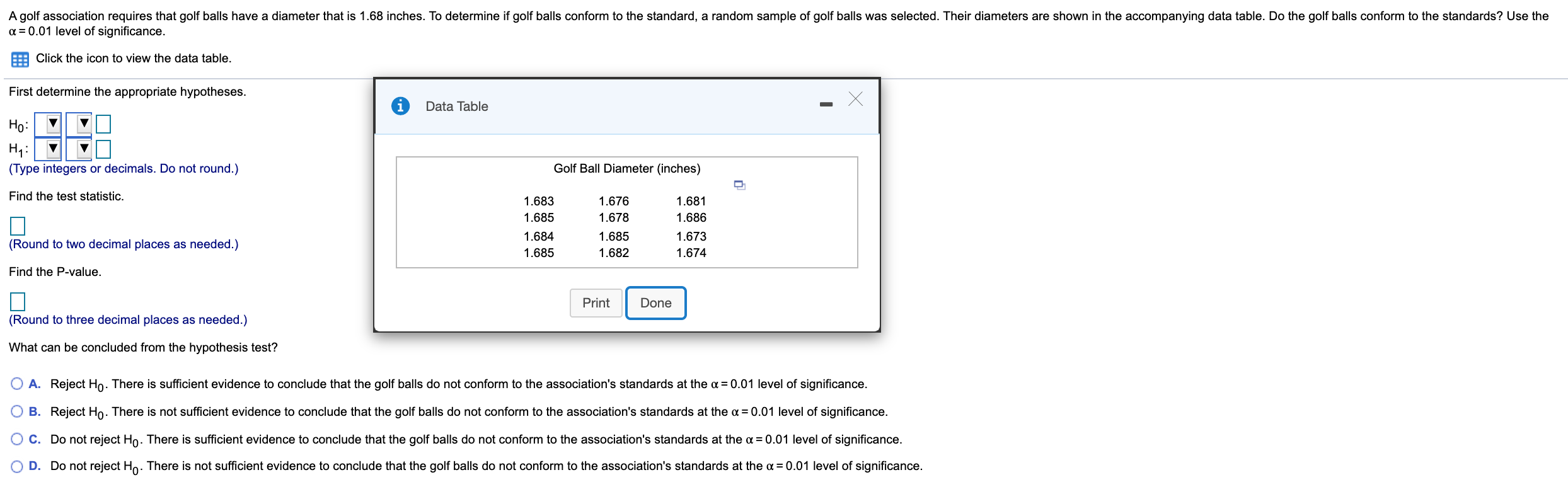Click the value 1.676 in the table
Viewport: 1568px width, 499px height.
[x=614, y=201]
